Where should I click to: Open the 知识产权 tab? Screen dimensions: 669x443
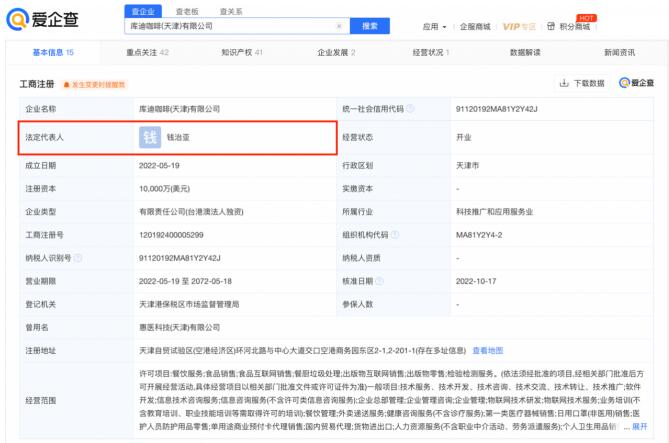point(241,52)
